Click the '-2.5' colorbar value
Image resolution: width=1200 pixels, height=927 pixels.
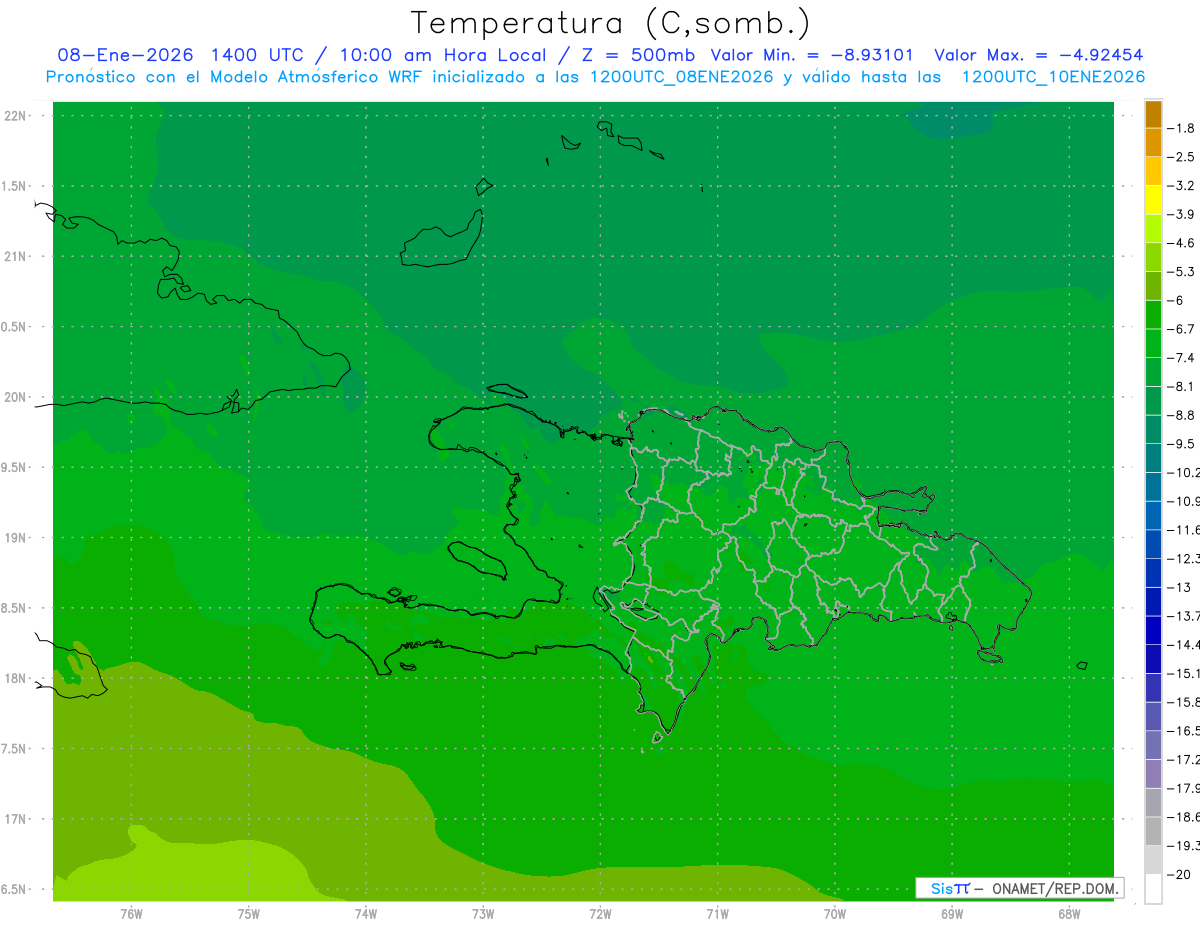click(x=1181, y=157)
